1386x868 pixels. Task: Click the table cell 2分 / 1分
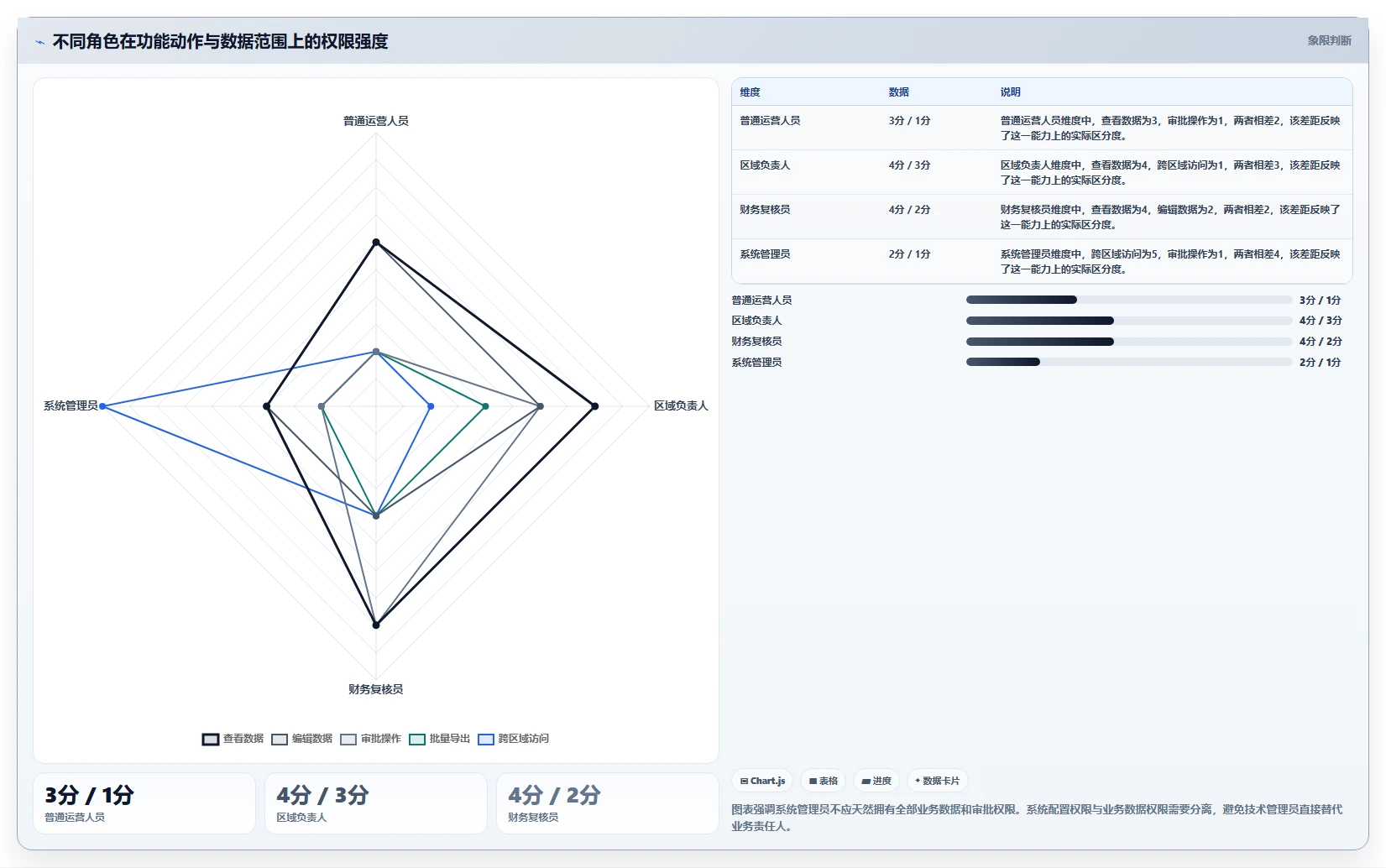(x=909, y=254)
